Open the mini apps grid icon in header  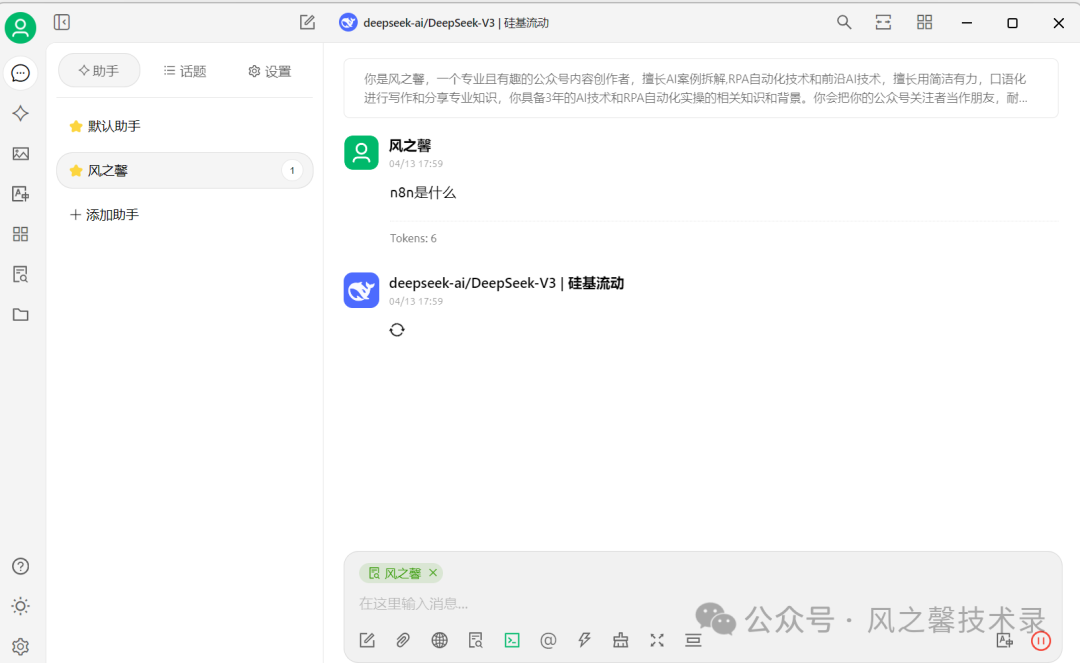(924, 23)
